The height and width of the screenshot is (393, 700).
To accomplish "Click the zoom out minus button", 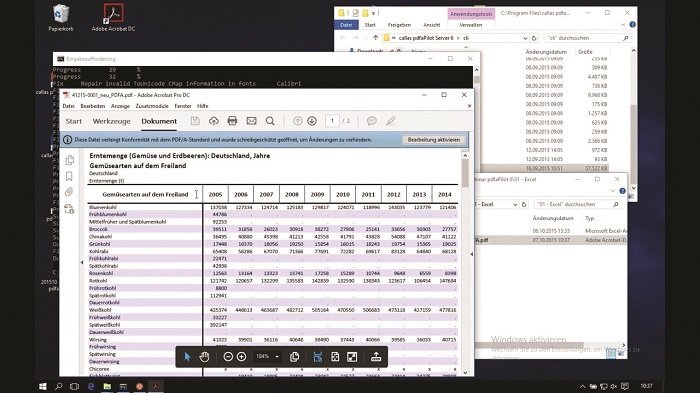I will pyautogui.click(x=228, y=357).
